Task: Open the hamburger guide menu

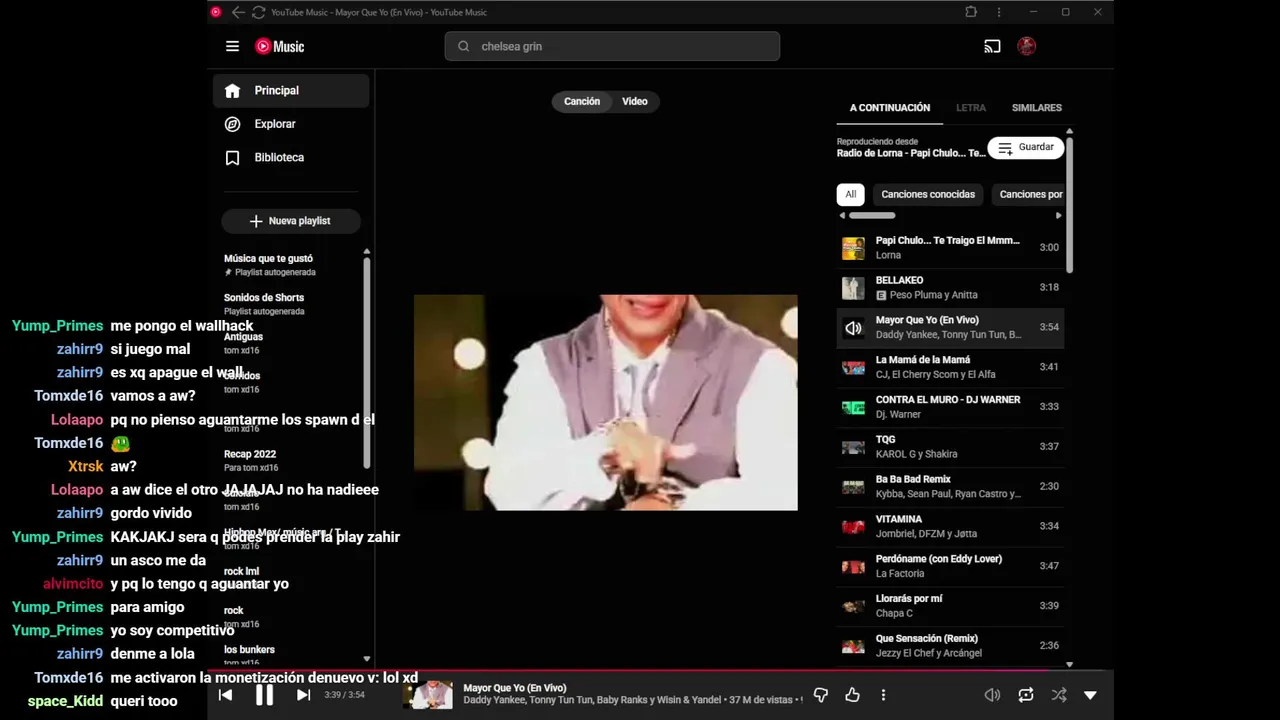Action: click(232, 46)
